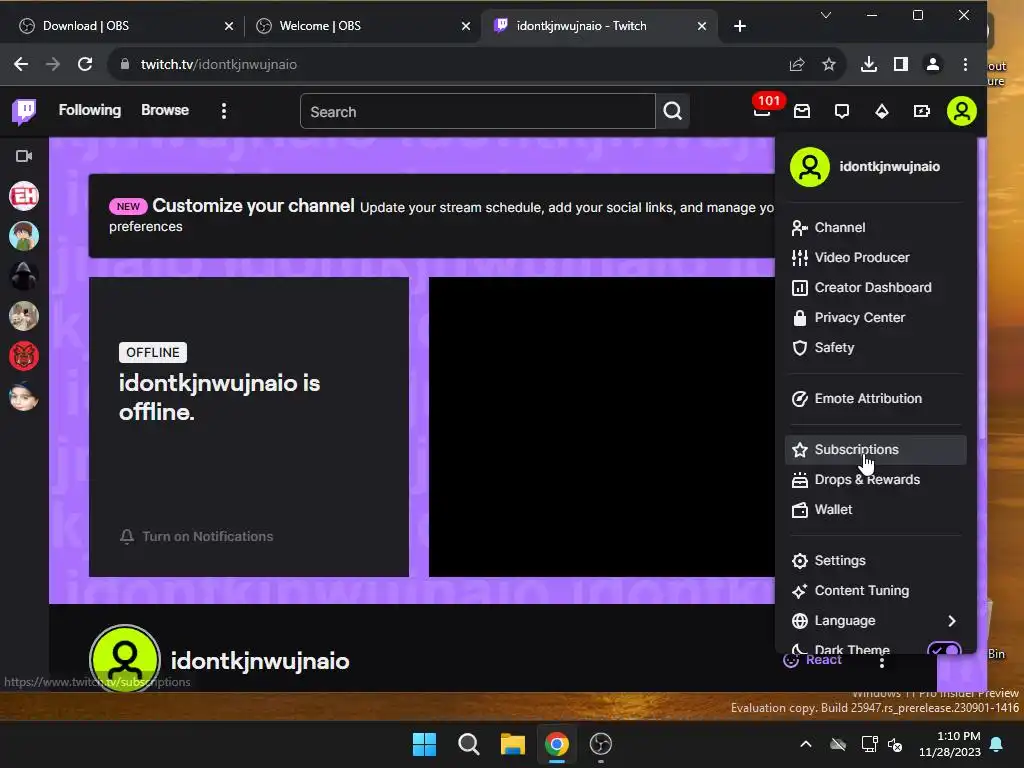
Task: Reload the Twitch page
Action: [x=85, y=64]
